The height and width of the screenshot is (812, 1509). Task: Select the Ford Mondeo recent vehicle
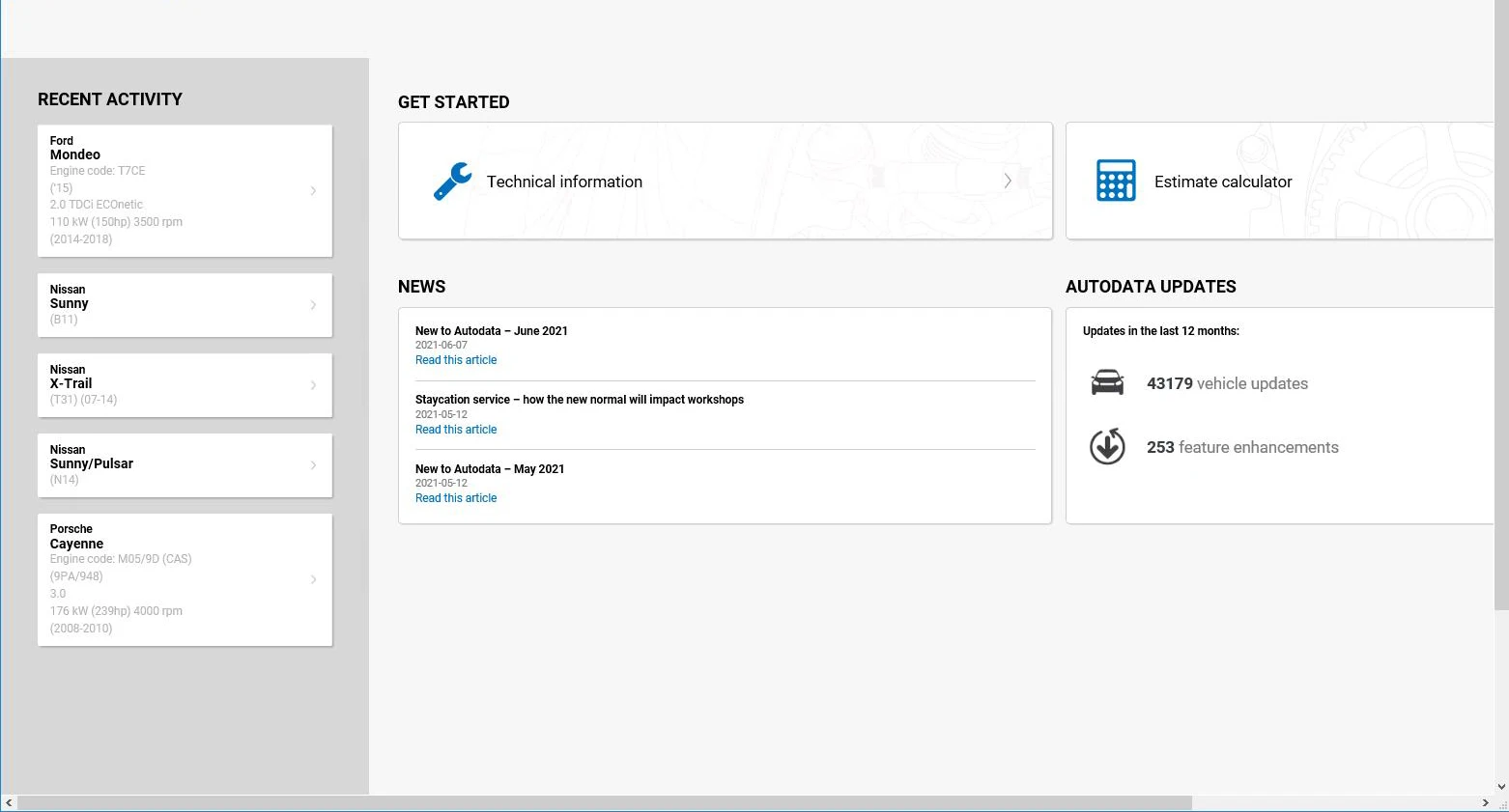185,190
